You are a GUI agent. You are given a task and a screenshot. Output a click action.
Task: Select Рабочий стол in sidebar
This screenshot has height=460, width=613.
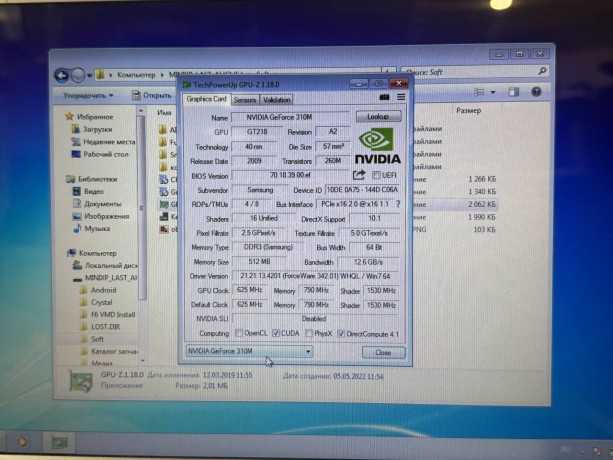click(x=100, y=154)
